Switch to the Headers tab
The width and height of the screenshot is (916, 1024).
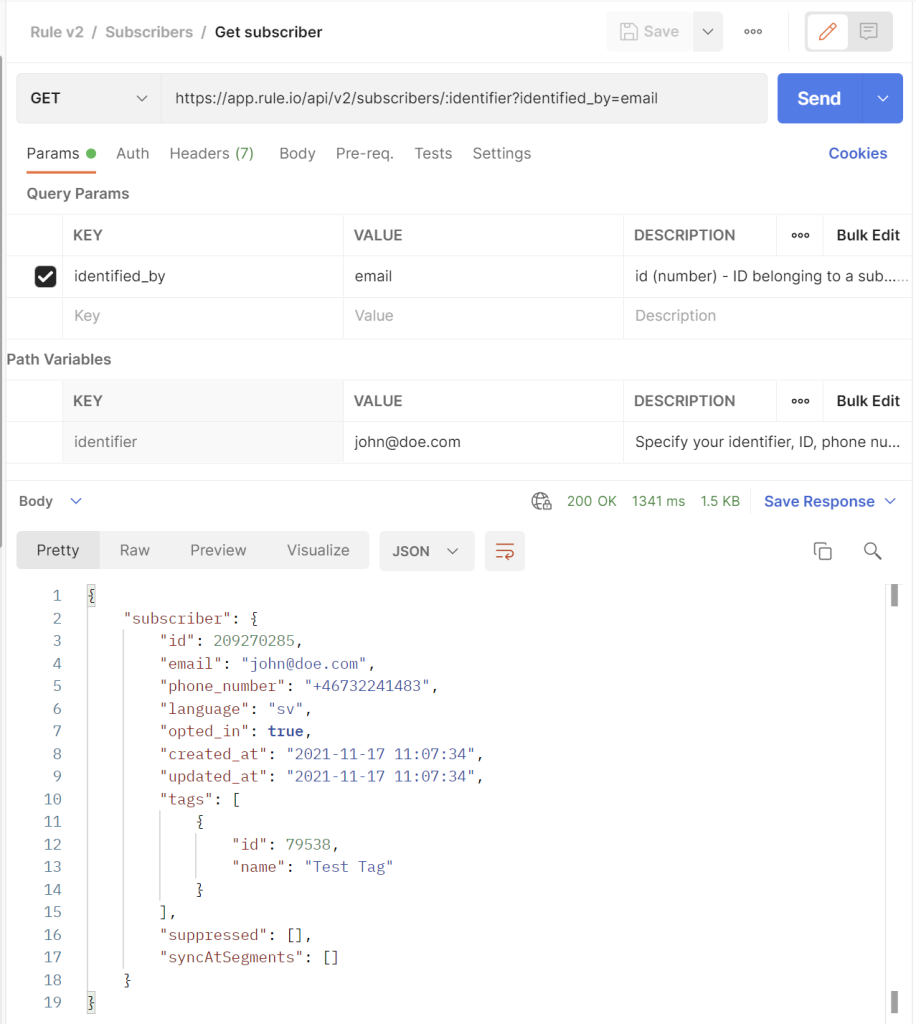211,153
